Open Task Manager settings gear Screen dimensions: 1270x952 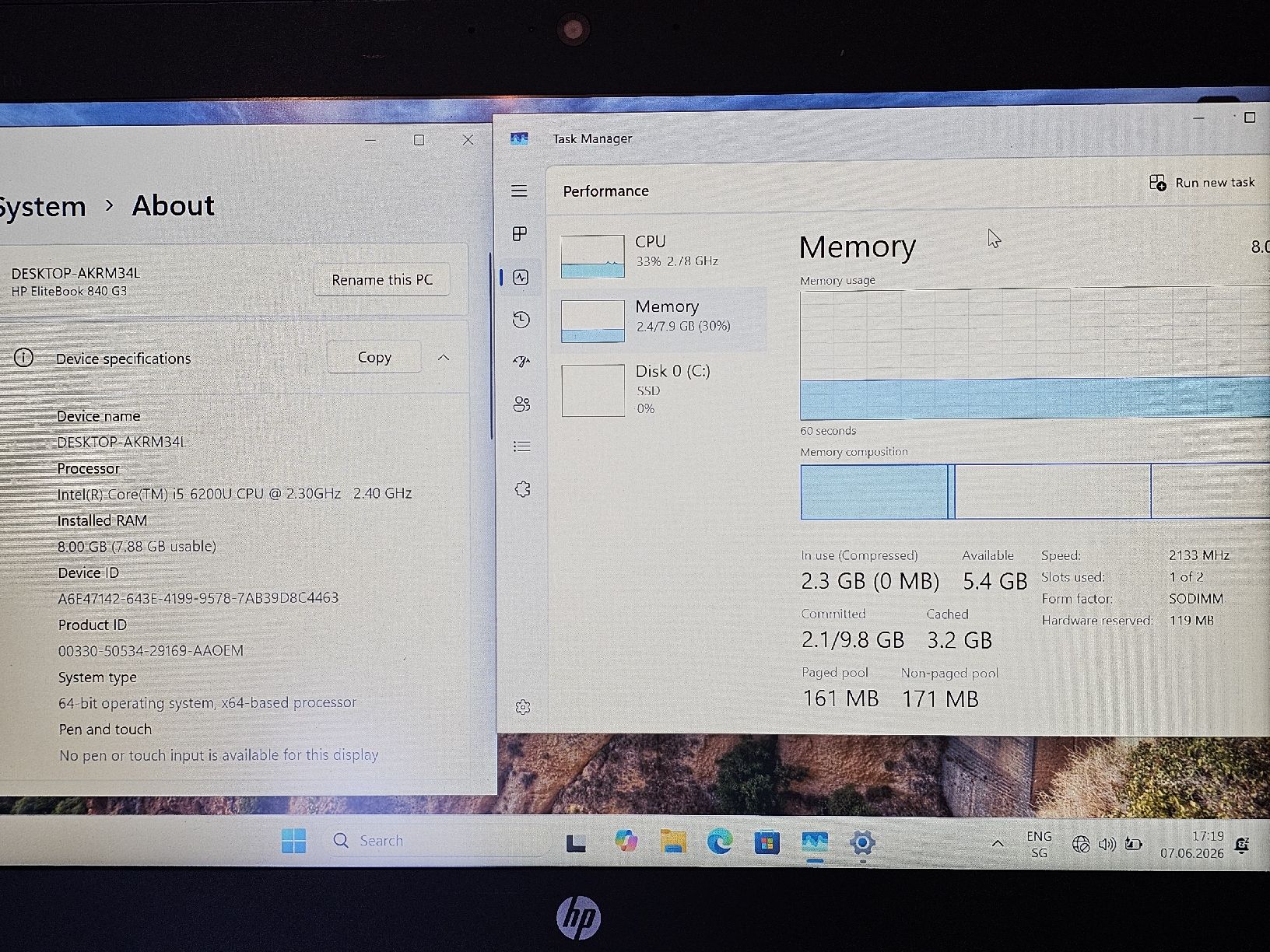point(523,707)
